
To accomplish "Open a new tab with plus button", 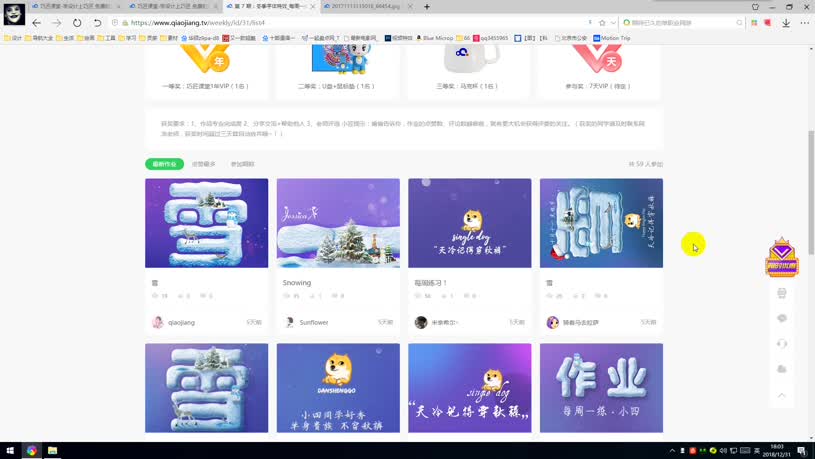I will pyautogui.click(x=427, y=7).
